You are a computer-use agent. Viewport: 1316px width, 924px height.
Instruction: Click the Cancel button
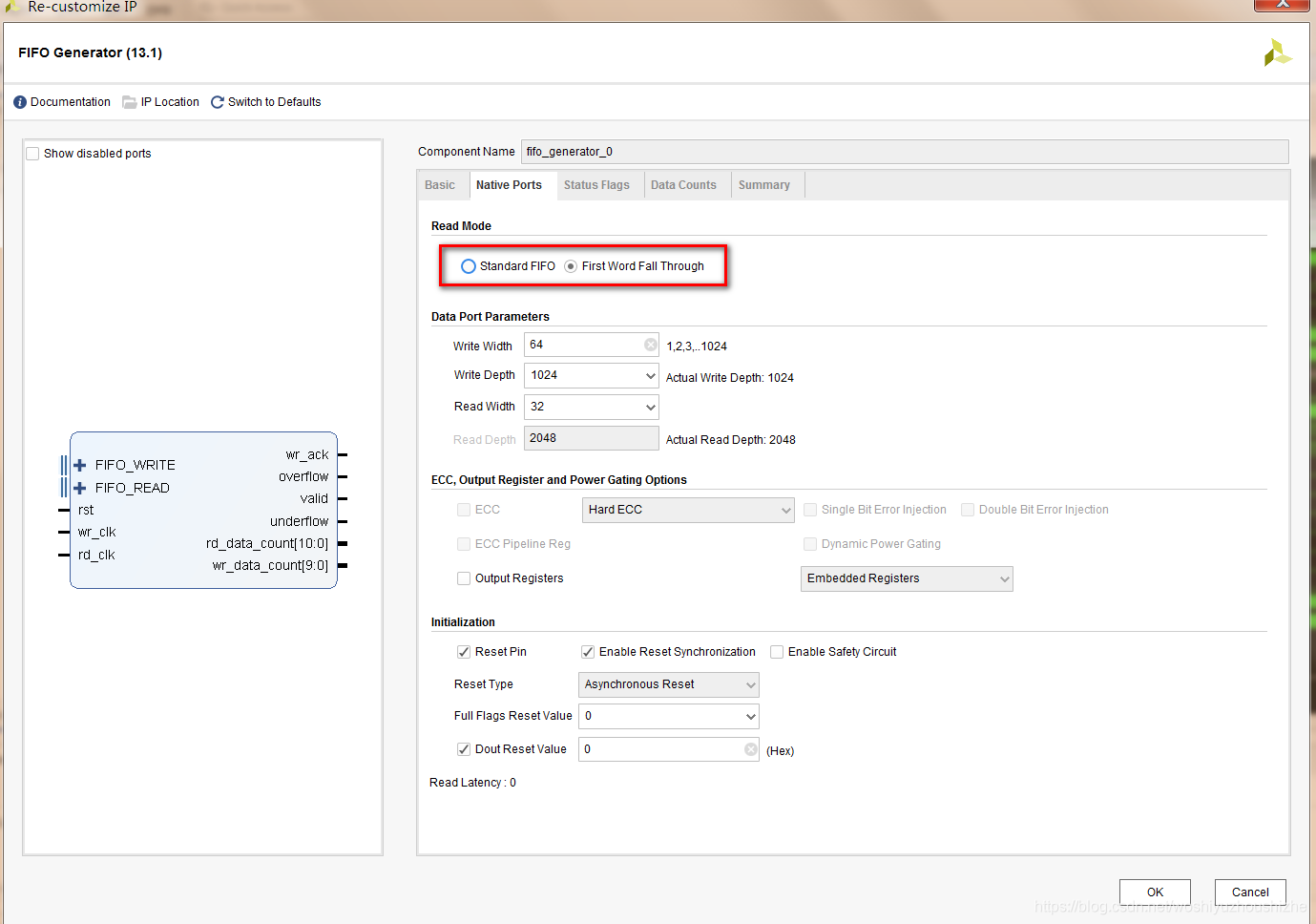(x=1250, y=892)
